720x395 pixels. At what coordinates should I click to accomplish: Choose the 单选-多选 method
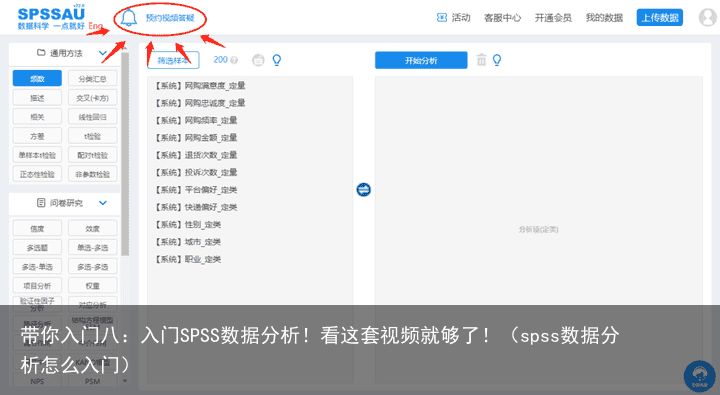(92, 248)
